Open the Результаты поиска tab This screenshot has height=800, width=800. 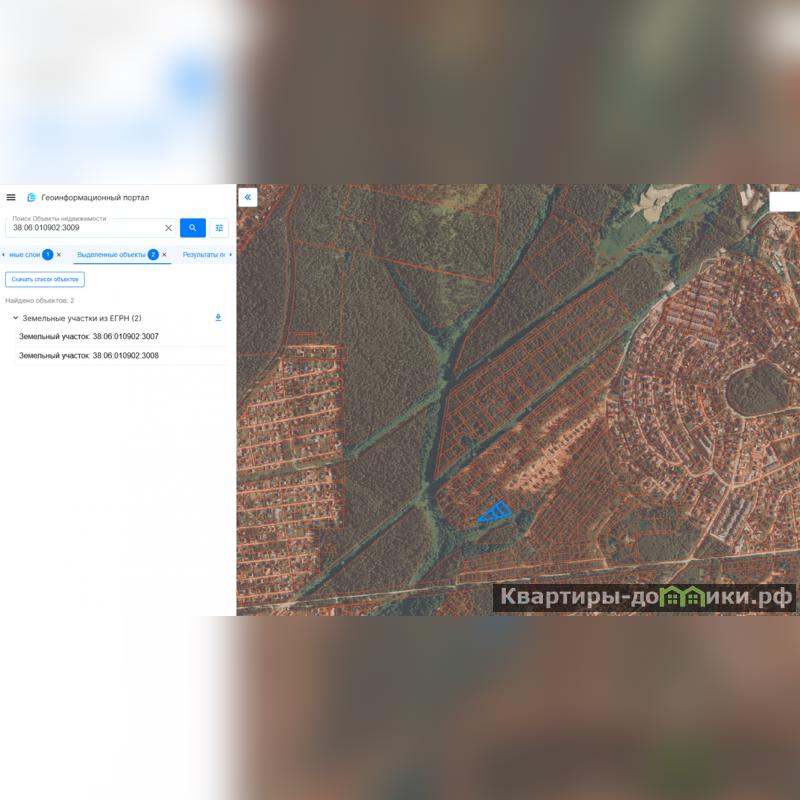204,255
